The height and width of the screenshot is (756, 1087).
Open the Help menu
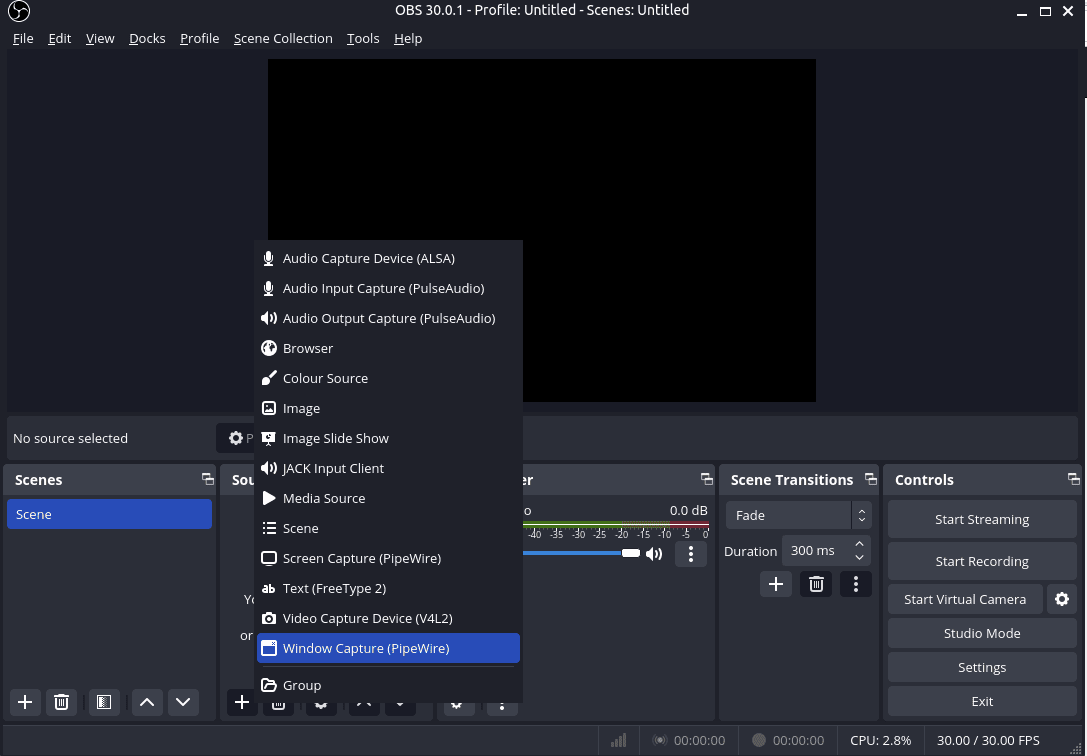[x=408, y=39]
